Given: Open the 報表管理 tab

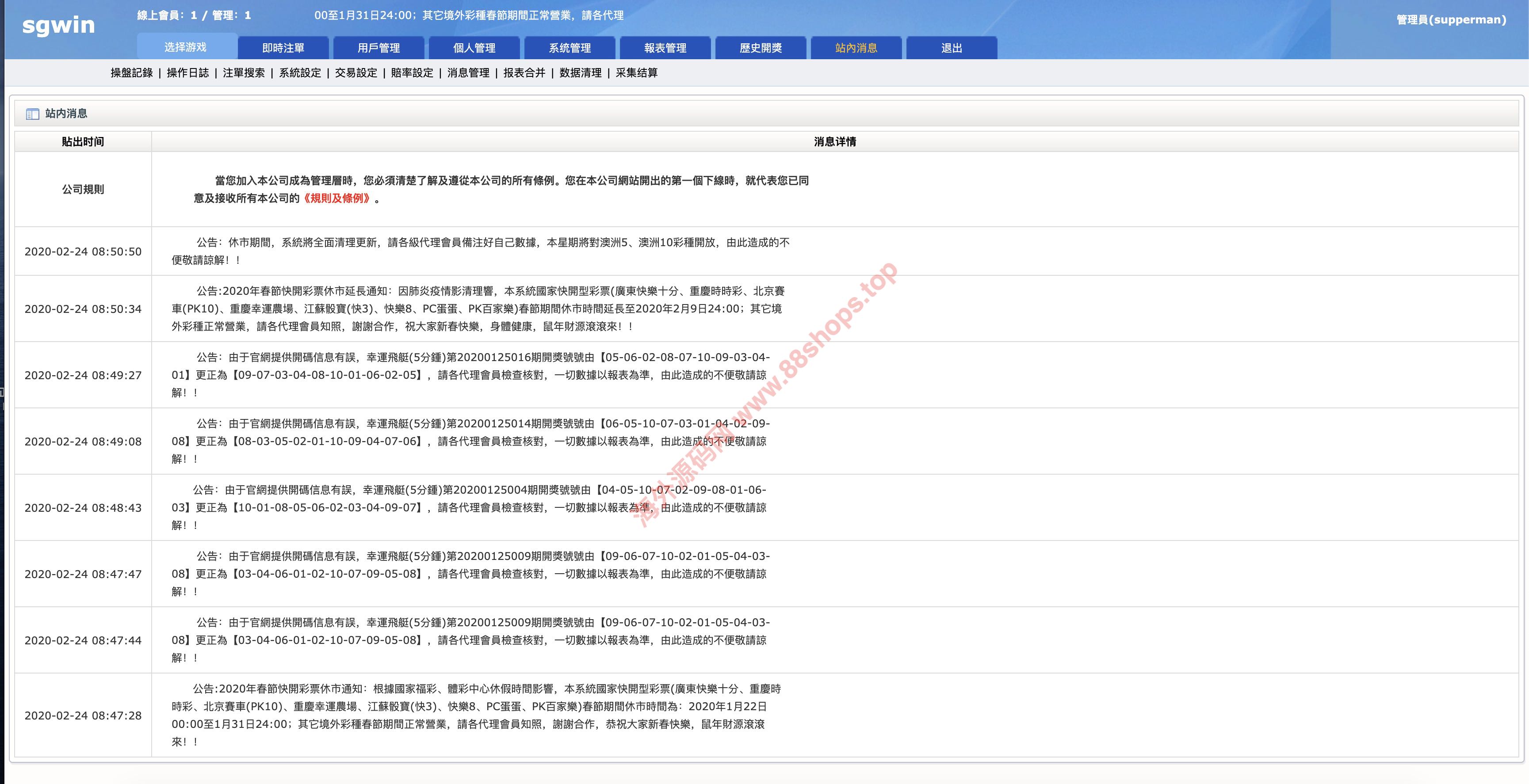Looking at the screenshot, I should pos(665,48).
